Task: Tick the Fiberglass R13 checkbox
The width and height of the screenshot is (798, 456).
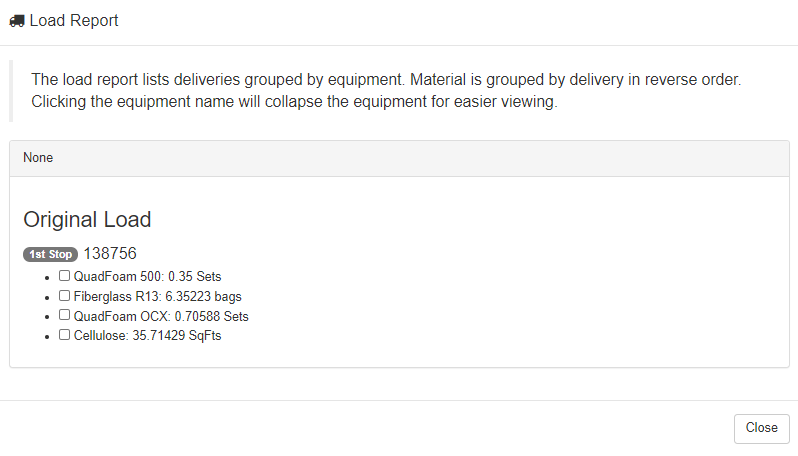Action: [x=64, y=295]
